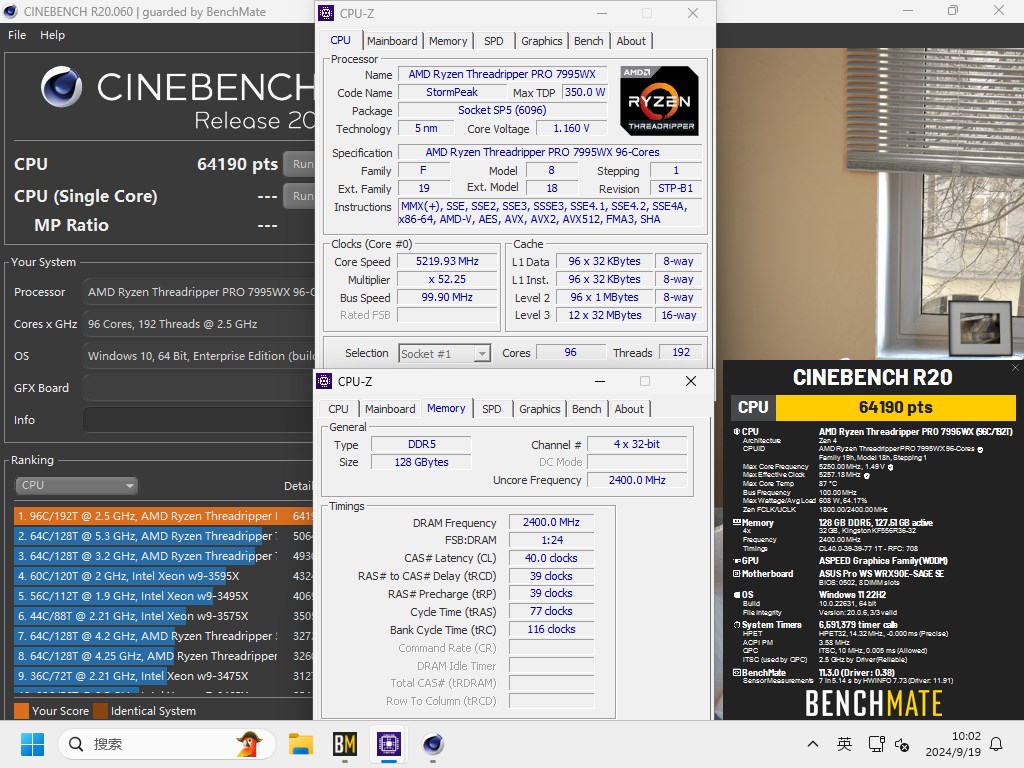The height and width of the screenshot is (768, 1024).
Task: Open the notification bell
Action: (996, 744)
